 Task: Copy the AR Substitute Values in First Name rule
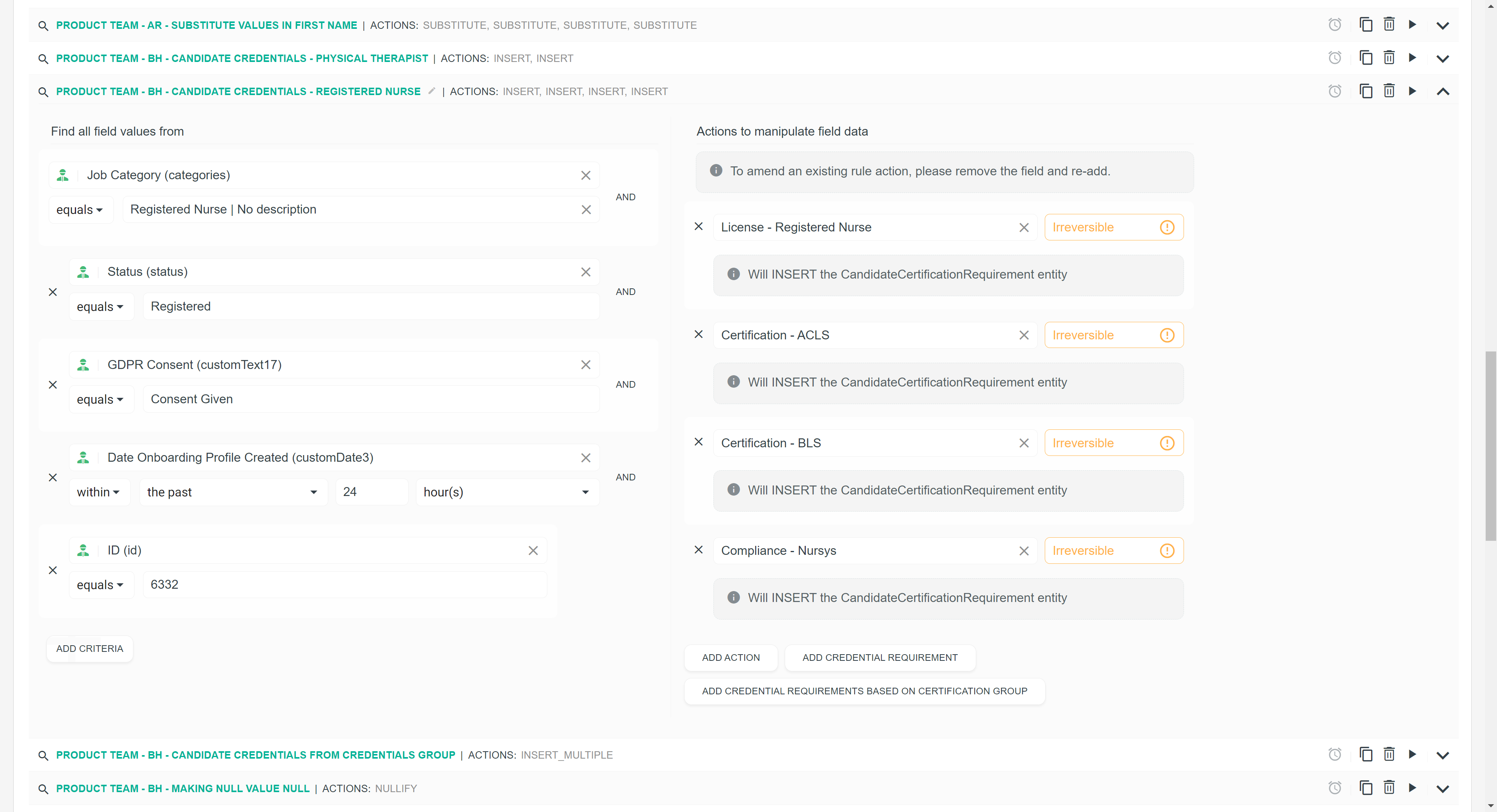(1366, 25)
